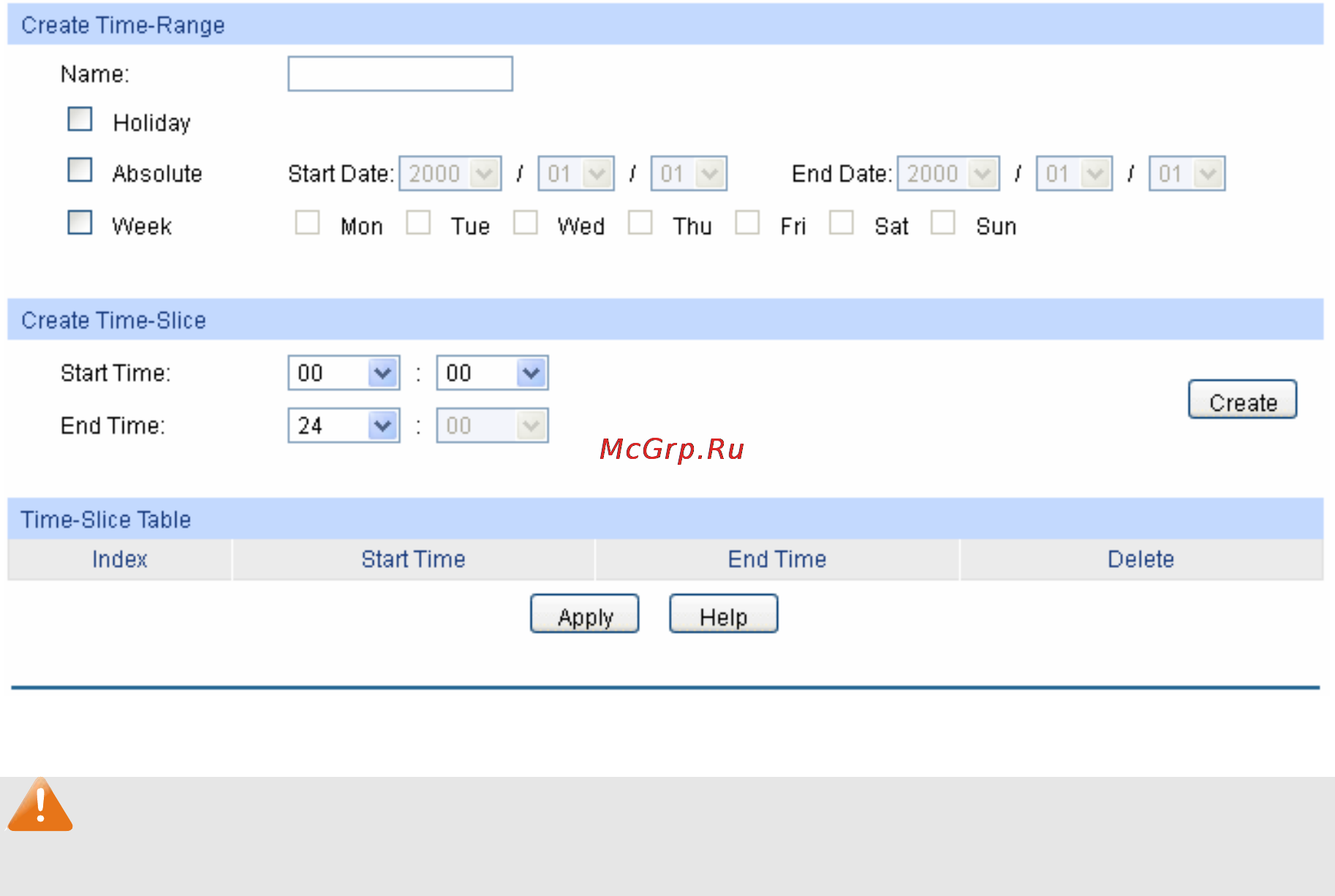This screenshot has width=1335, height=896.
Task: Open the Start Time hour dropdown
Action: click(344, 373)
